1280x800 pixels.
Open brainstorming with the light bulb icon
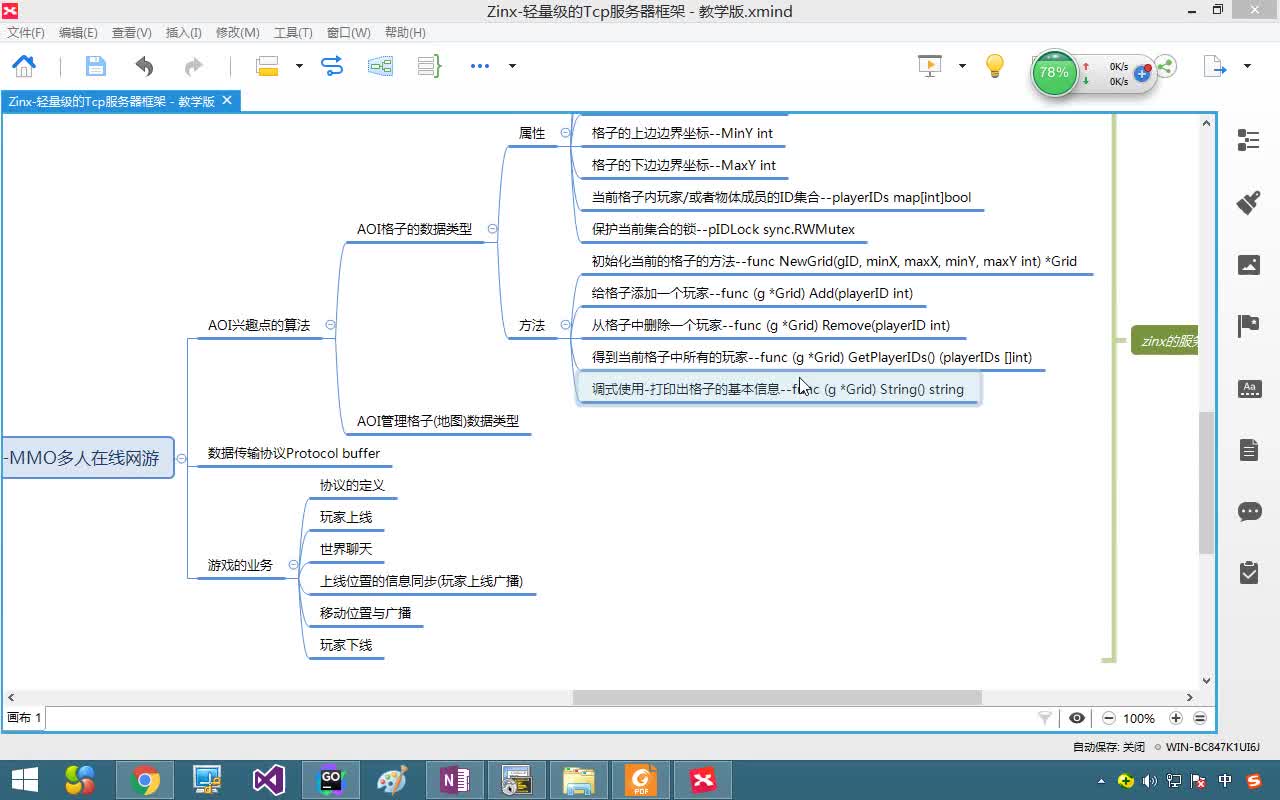click(994, 66)
